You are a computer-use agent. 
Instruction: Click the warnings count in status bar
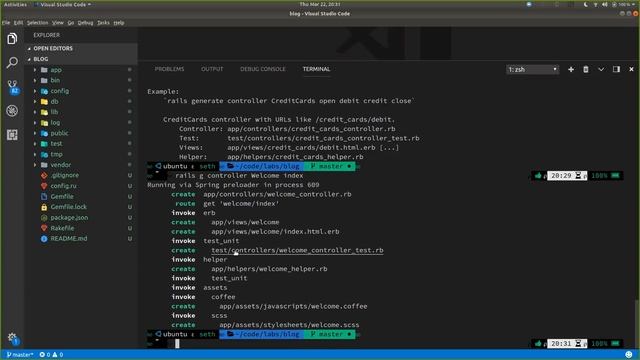tap(58, 355)
